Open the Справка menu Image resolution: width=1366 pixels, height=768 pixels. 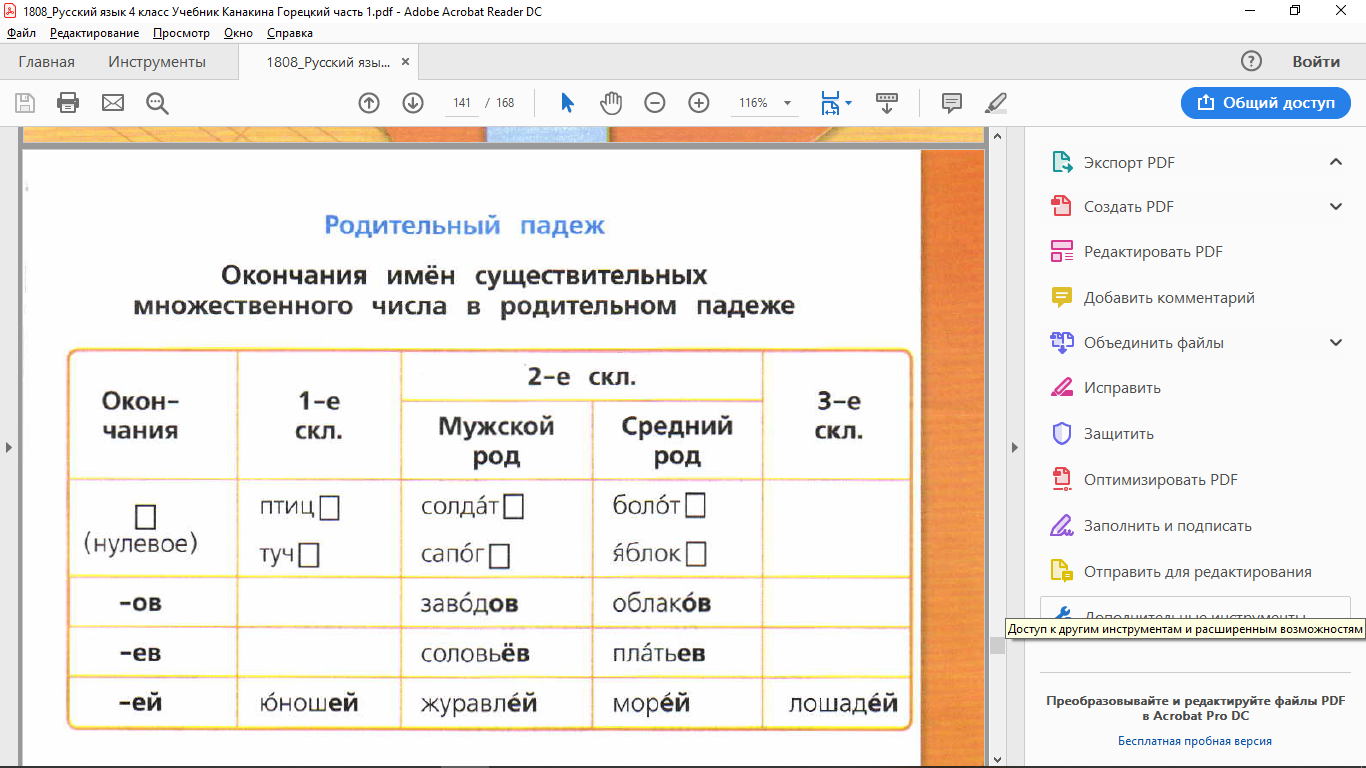tap(289, 33)
